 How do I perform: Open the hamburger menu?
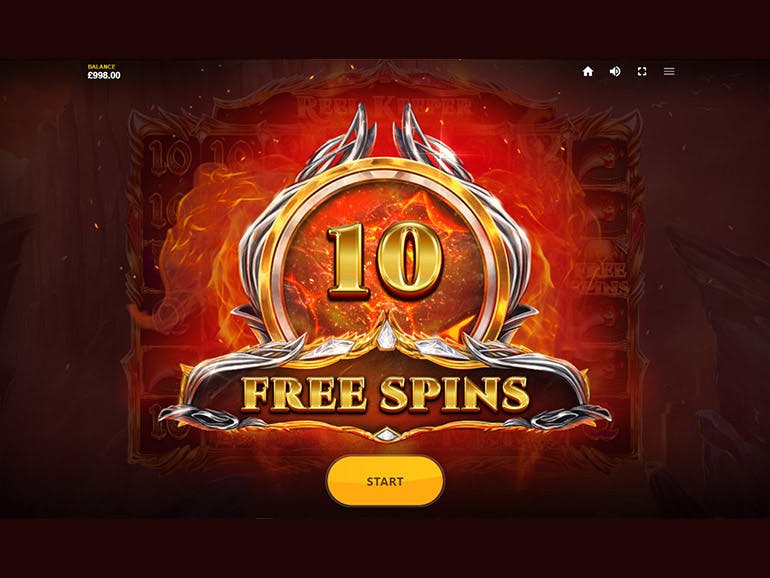click(x=669, y=72)
